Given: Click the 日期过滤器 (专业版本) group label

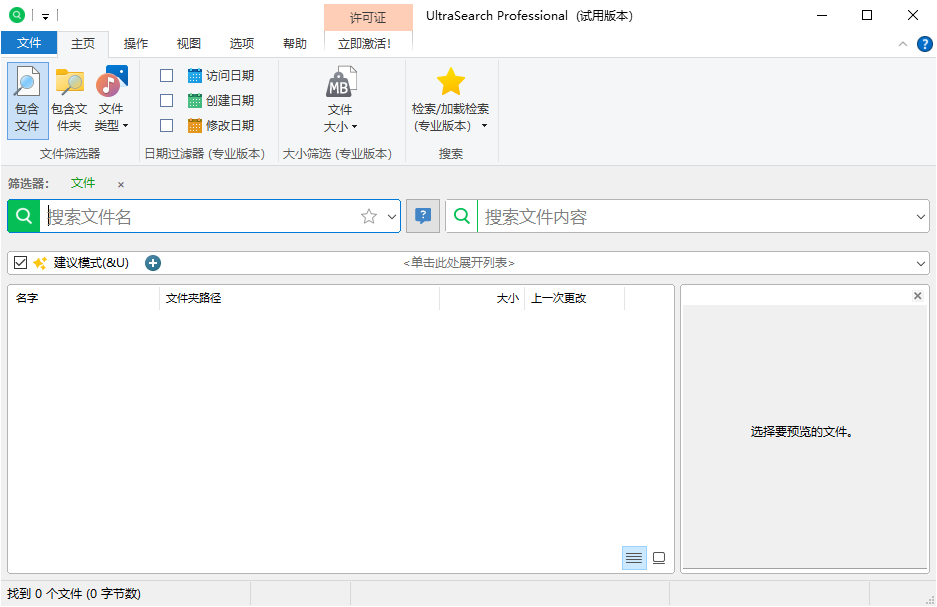Looking at the screenshot, I should (204, 154).
